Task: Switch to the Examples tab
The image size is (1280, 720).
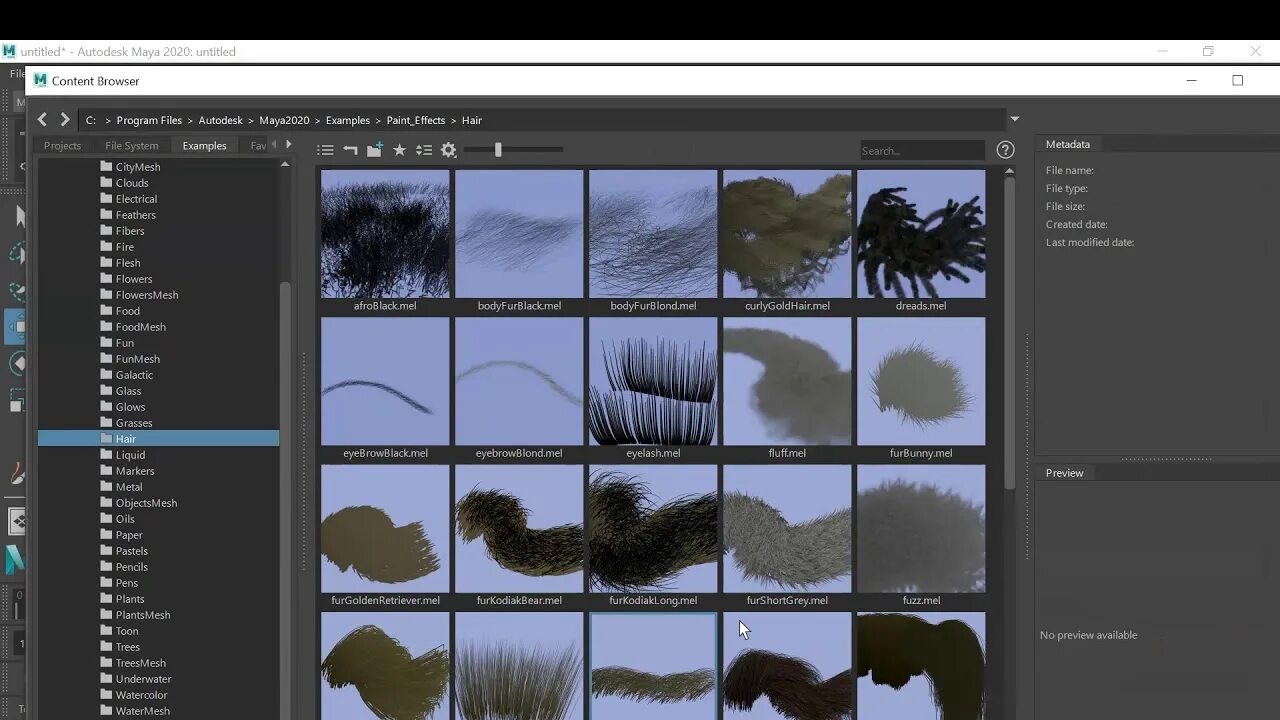Action: [204, 146]
